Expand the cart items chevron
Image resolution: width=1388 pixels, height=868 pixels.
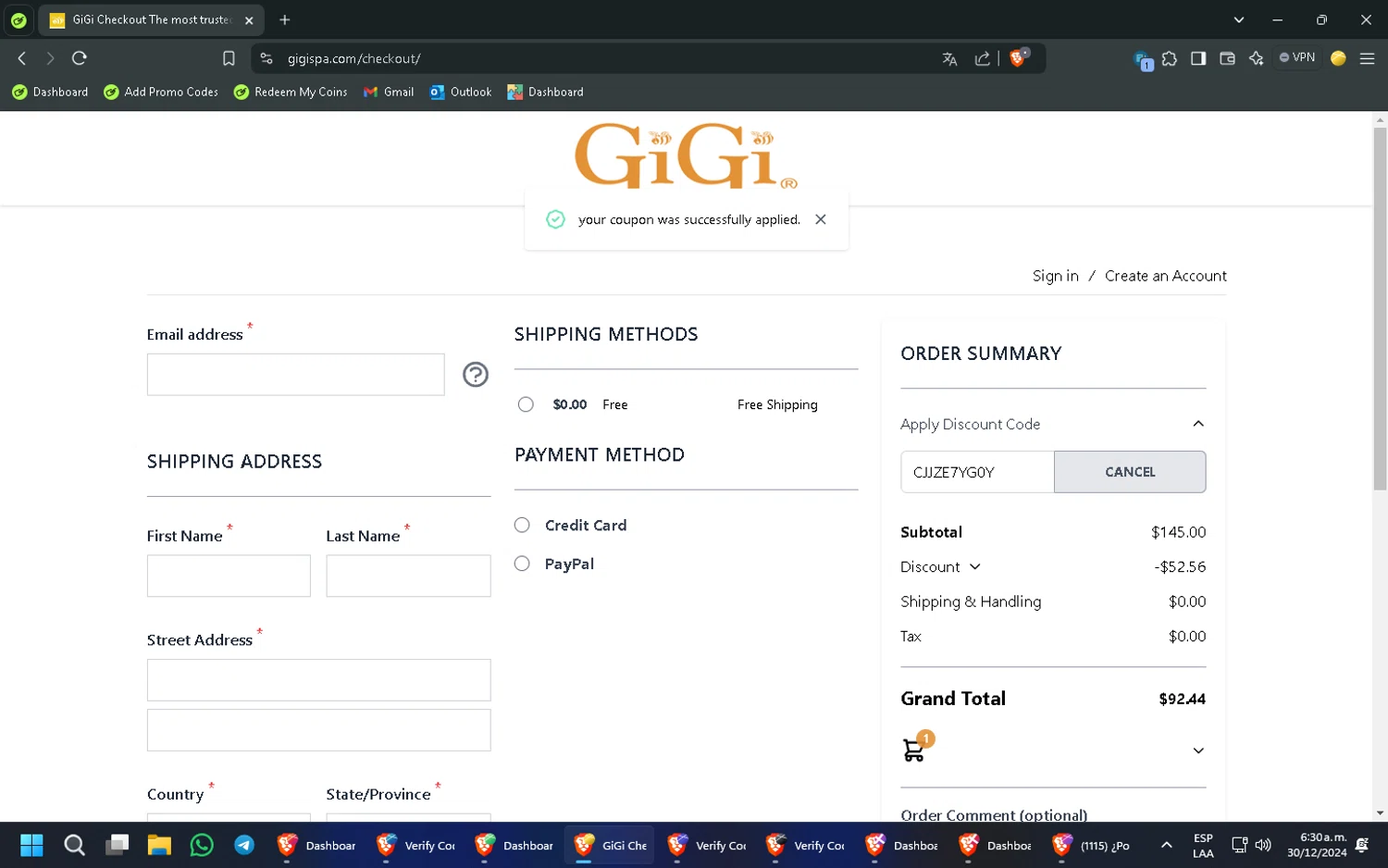point(1198,750)
